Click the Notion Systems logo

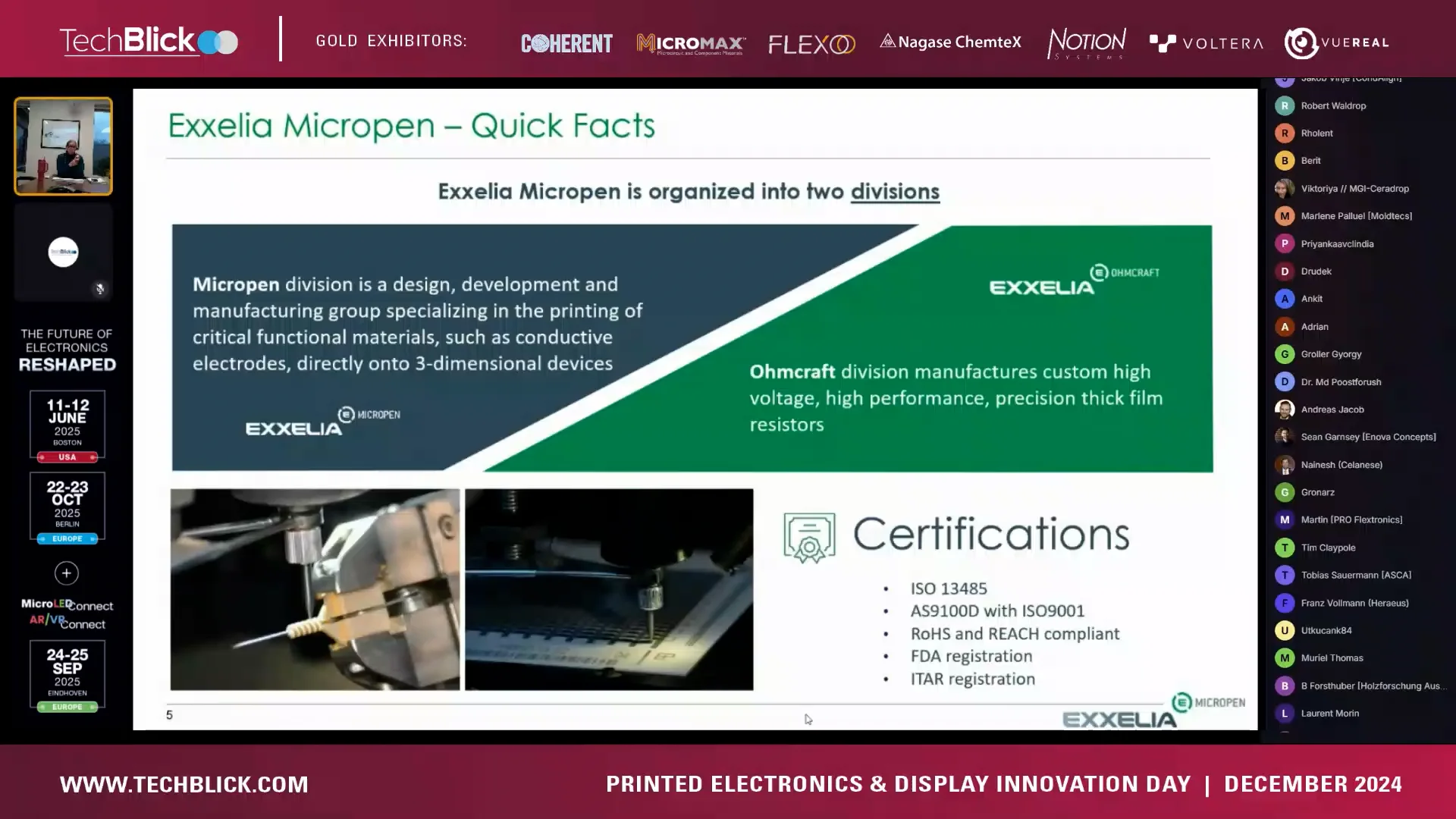tap(1086, 43)
